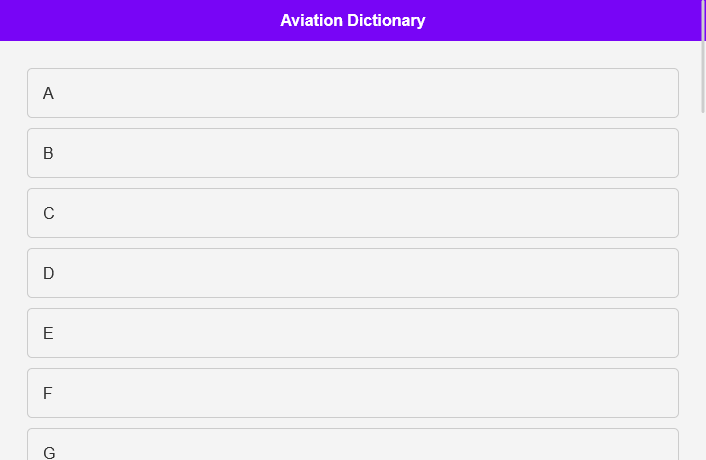The width and height of the screenshot is (706, 460).
Task: Click the letter E label
Action: (48, 333)
